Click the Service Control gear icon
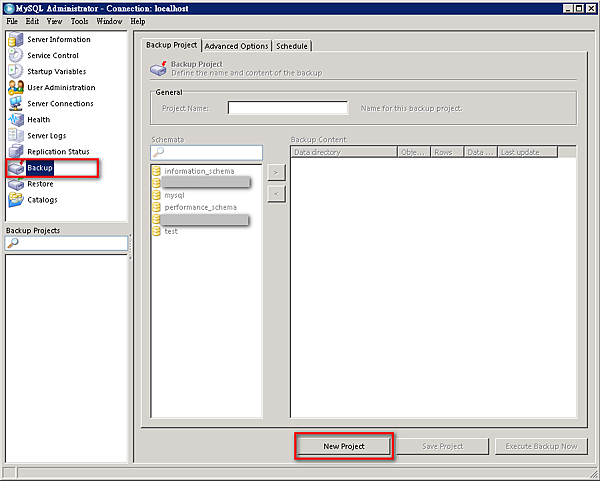600x481 pixels. [x=16, y=55]
